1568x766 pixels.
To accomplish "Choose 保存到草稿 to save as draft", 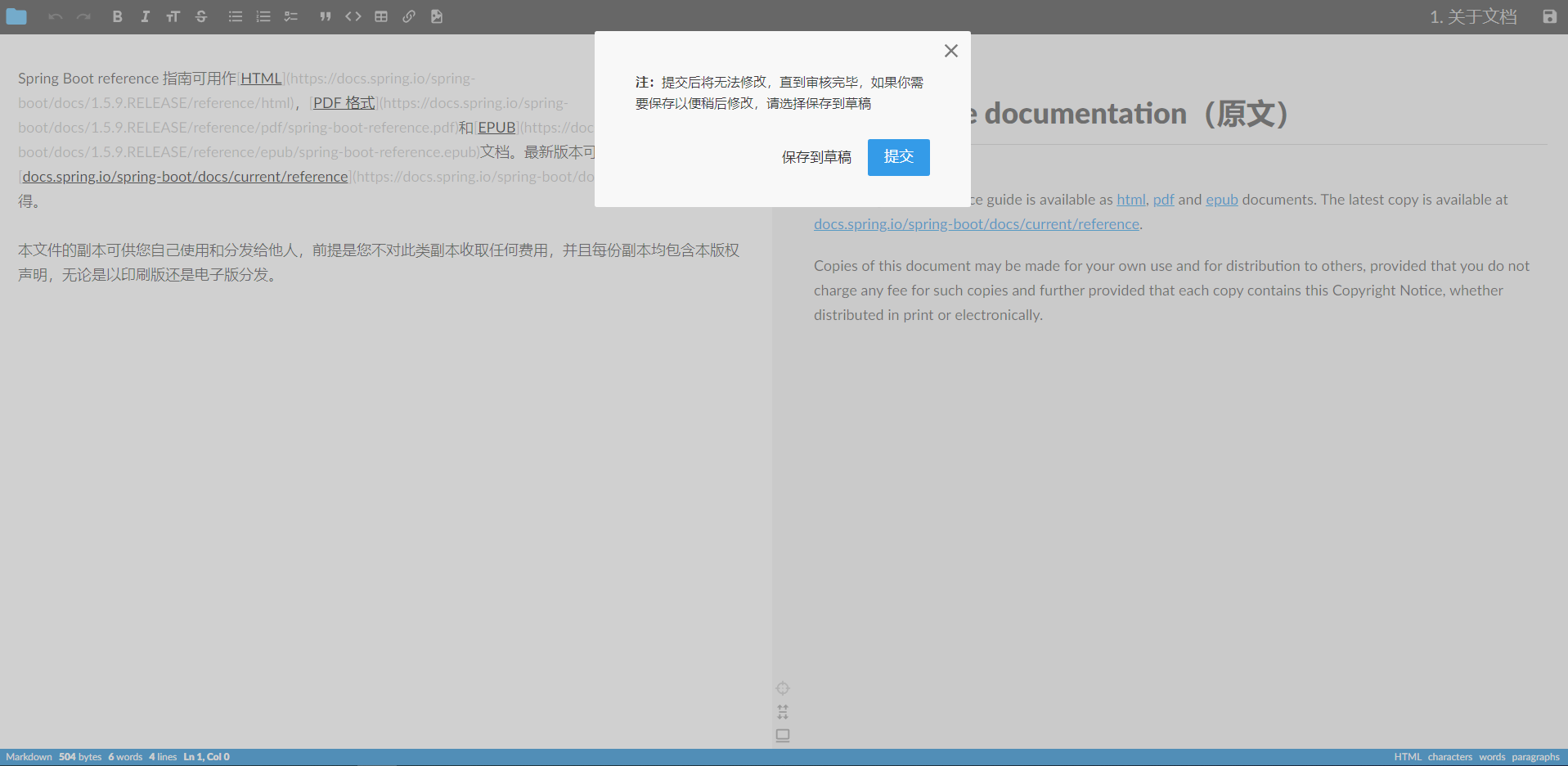I will point(815,157).
